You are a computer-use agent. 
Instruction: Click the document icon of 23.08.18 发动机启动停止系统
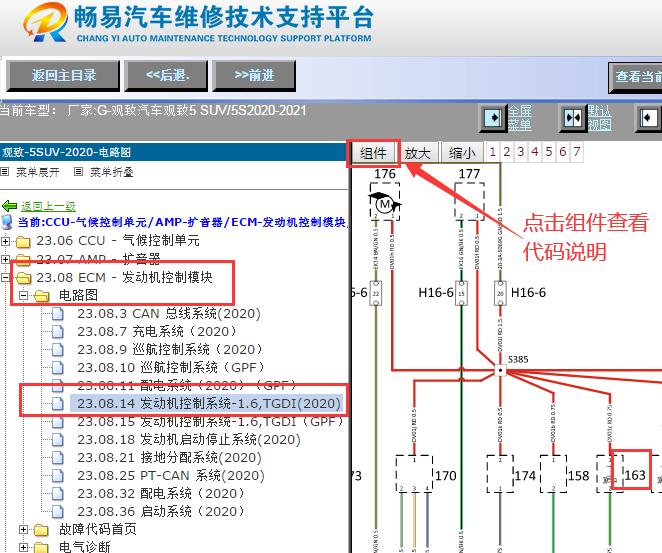[58, 440]
